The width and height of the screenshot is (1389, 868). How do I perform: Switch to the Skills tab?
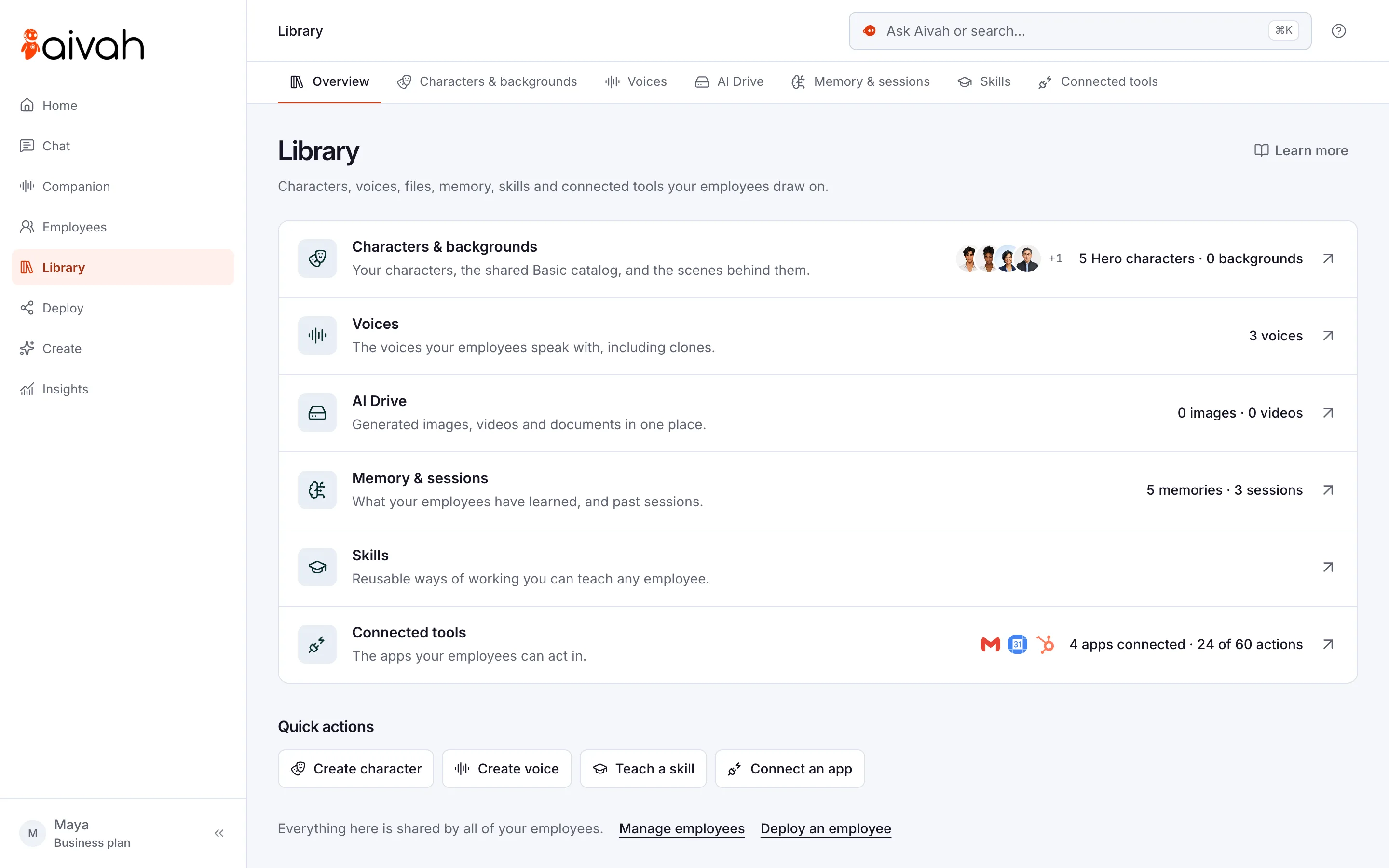(984, 82)
